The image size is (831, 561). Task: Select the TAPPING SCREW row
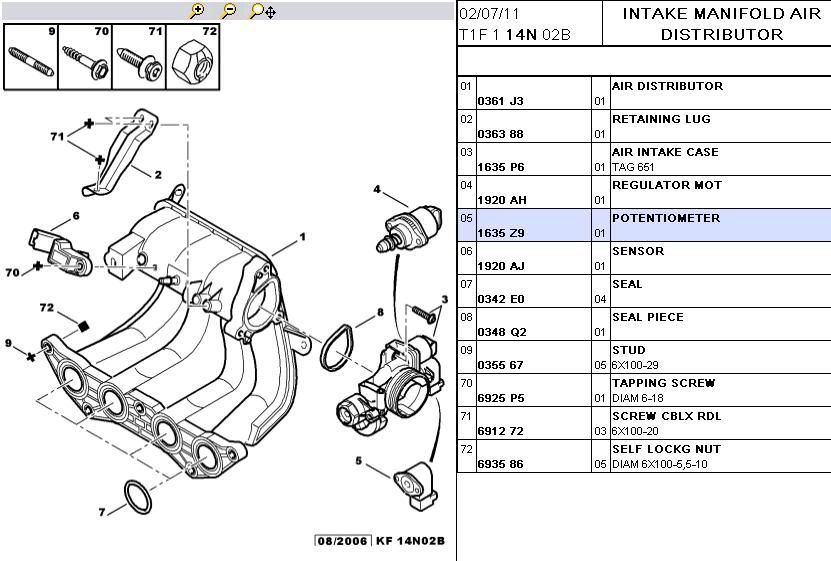644,390
